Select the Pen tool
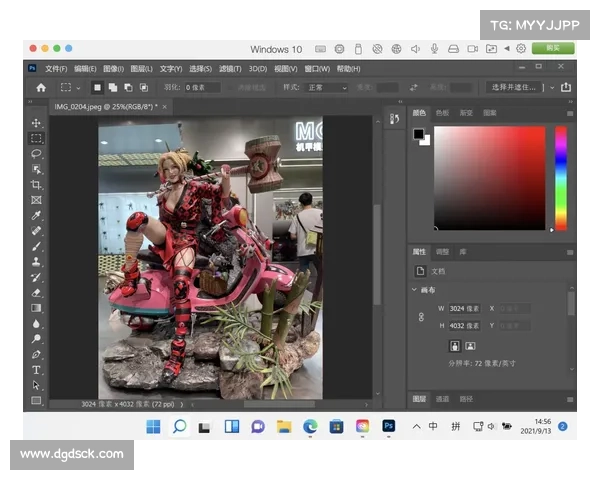 [36, 354]
